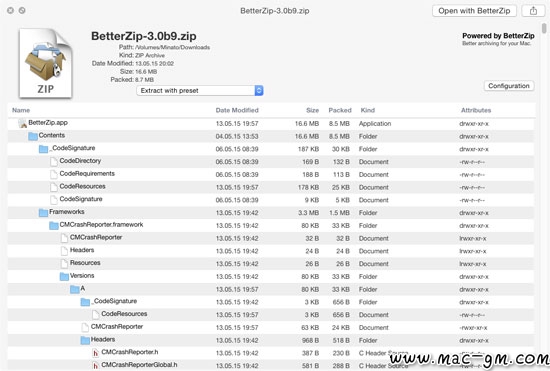This screenshot has width=550, height=371.
Task: Select the BetterZip.app application icon
Action: point(23,123)
